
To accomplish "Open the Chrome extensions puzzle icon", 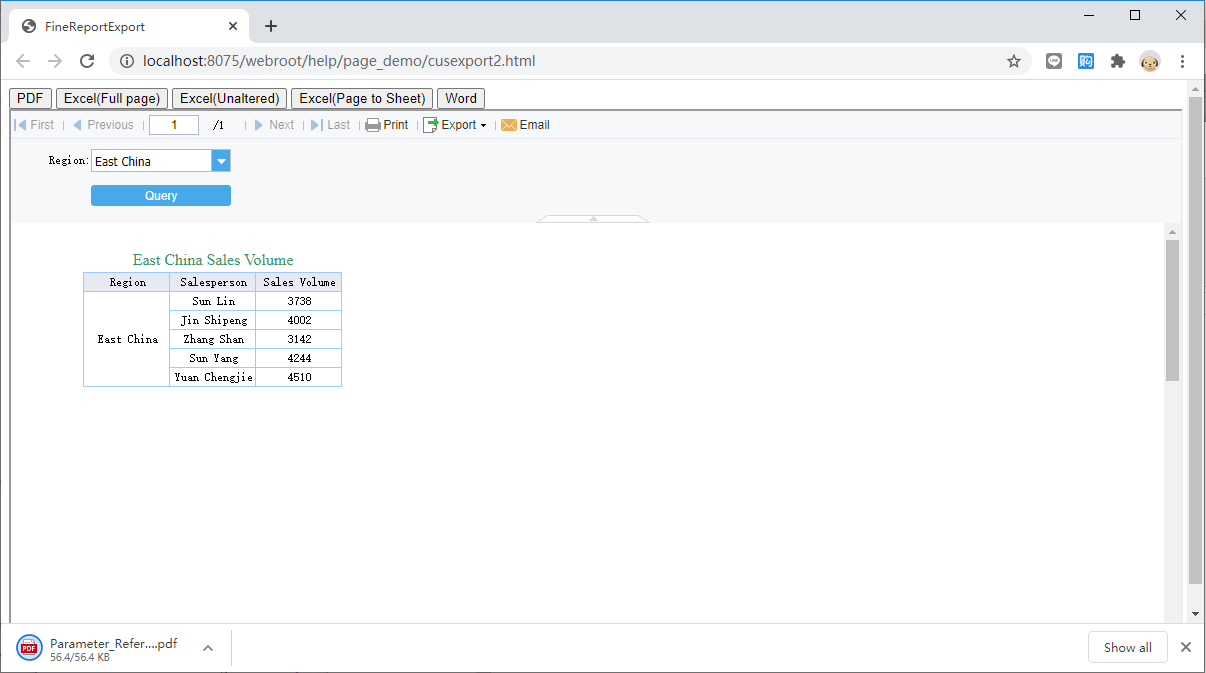I will (x=1118, y=61).
